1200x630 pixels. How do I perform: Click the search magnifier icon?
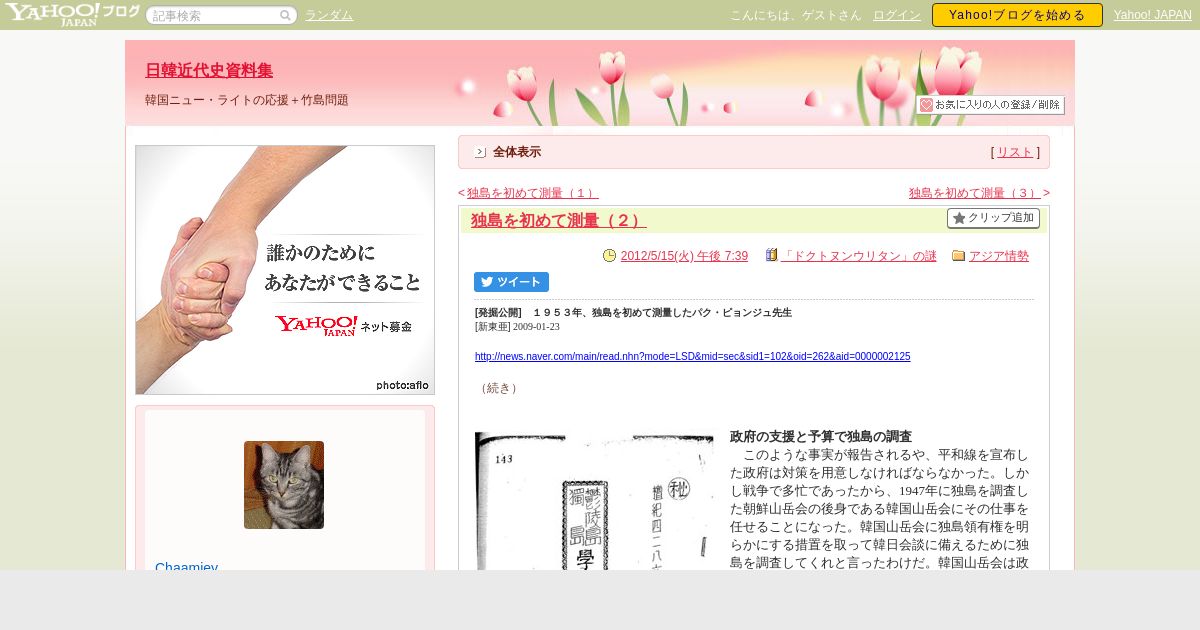click(285, 15)
